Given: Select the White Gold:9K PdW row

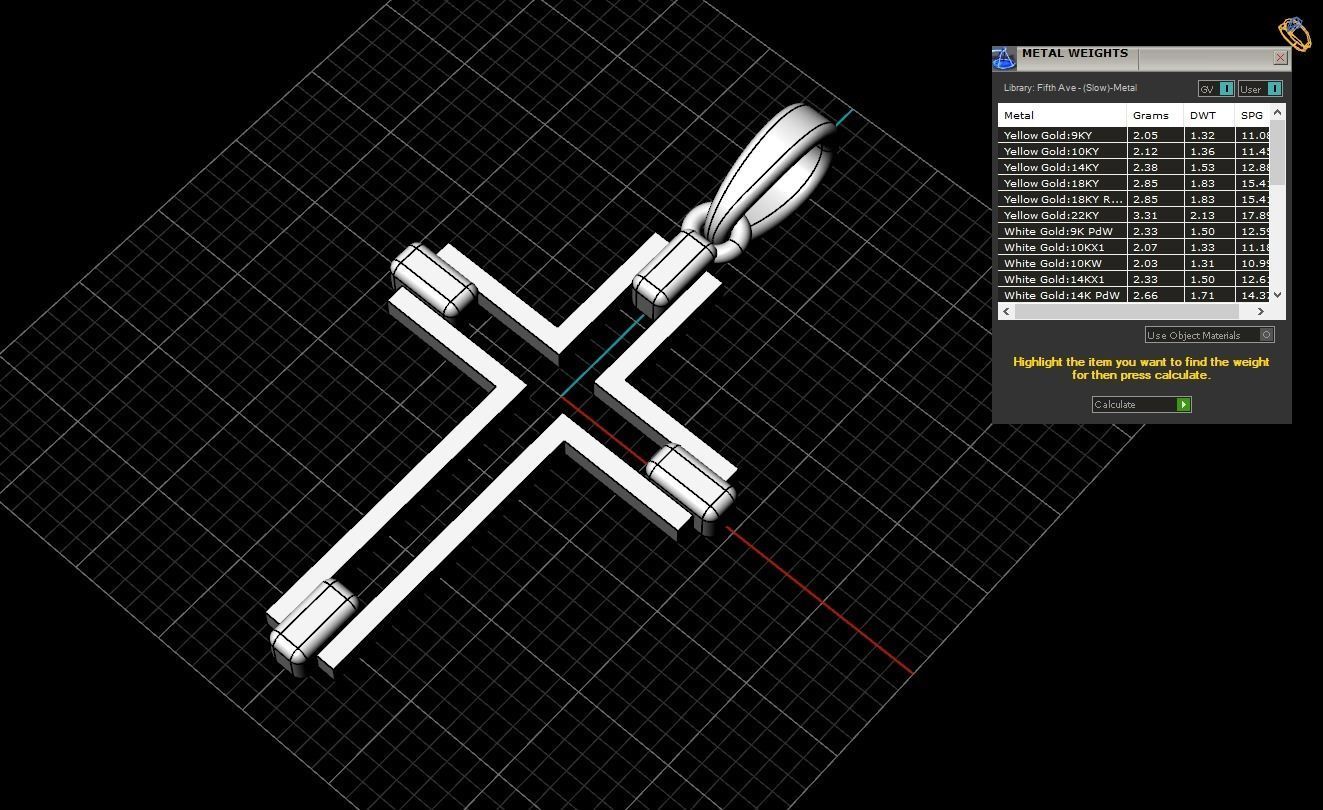Looking at the screenshot, I should pyautogui.click(x=1134, y=231).
